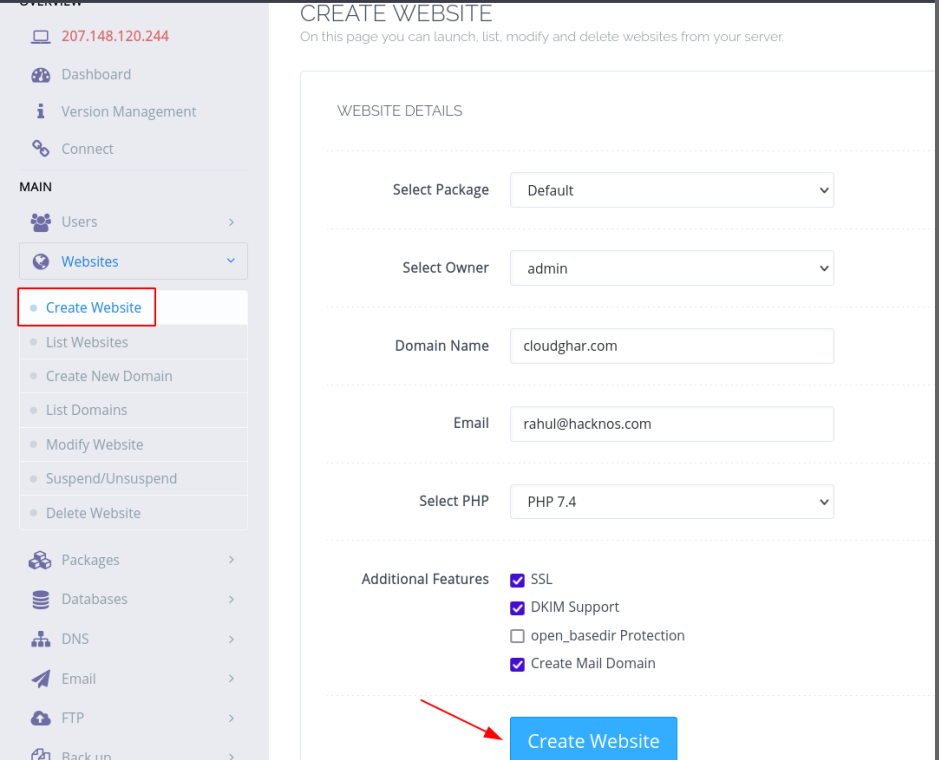Click the Create Mail Domain label text
The image size is (939, 760).
tap(593, 664)
